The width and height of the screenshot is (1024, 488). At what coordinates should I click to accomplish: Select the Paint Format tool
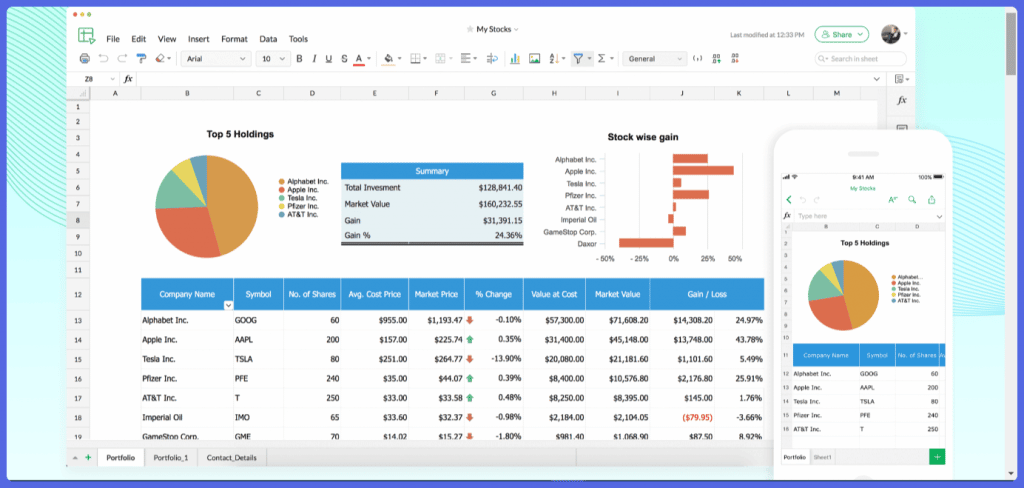click(x=141, y=59)
